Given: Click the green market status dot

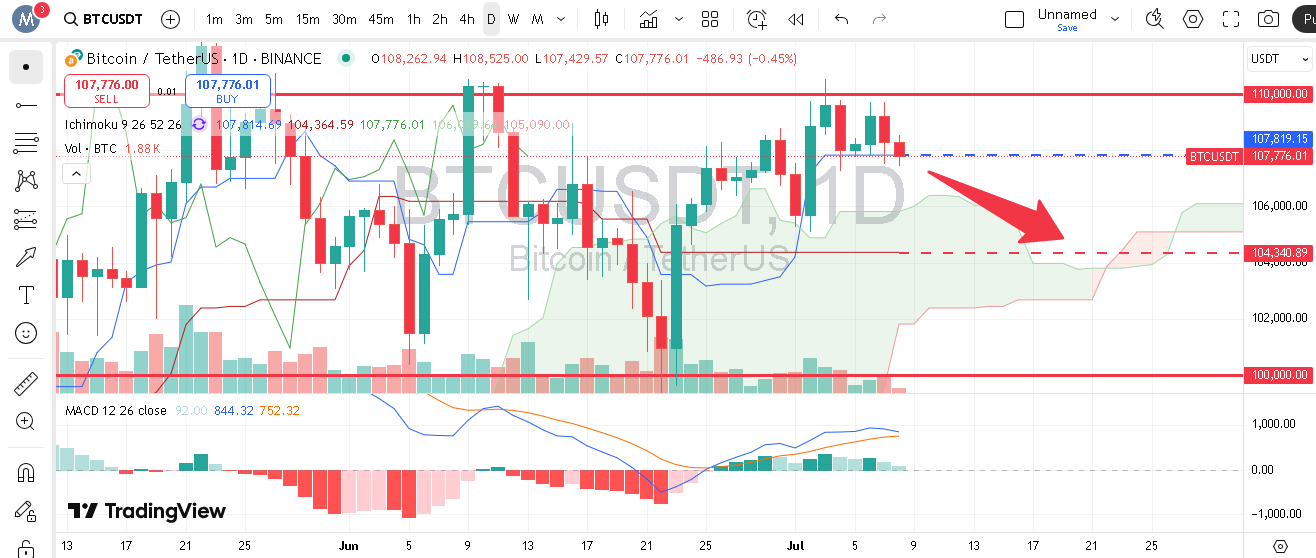Looking at the screenshot, I should (346, 58).
